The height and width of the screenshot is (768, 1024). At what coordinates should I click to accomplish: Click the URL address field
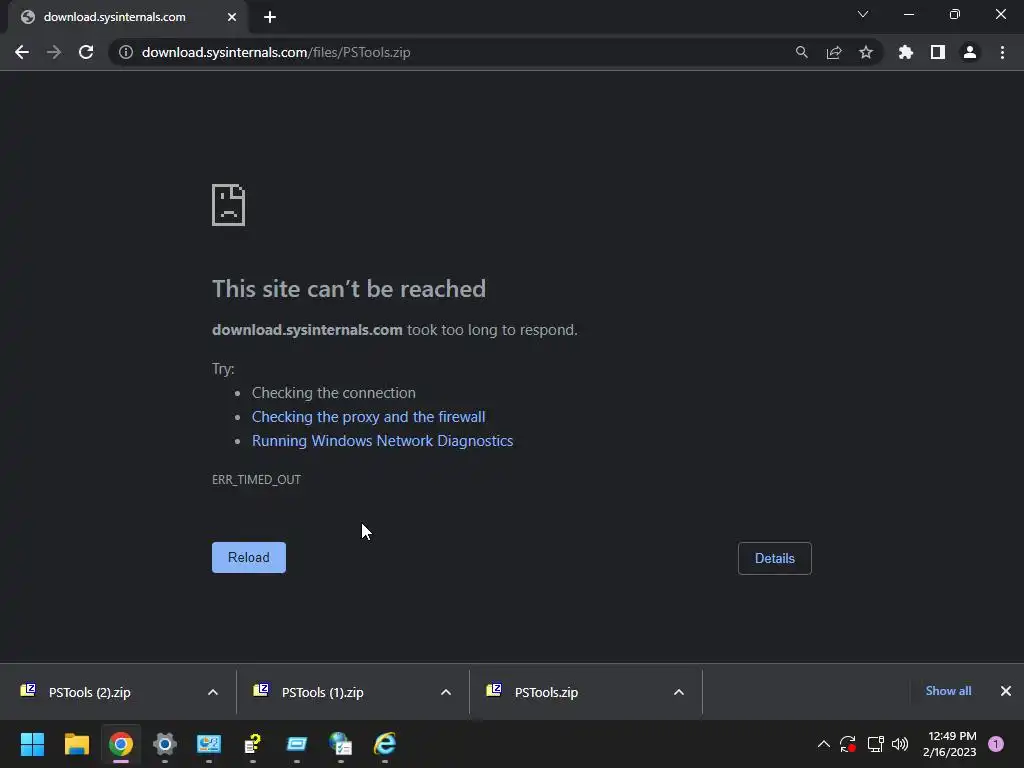pos(457,52)
